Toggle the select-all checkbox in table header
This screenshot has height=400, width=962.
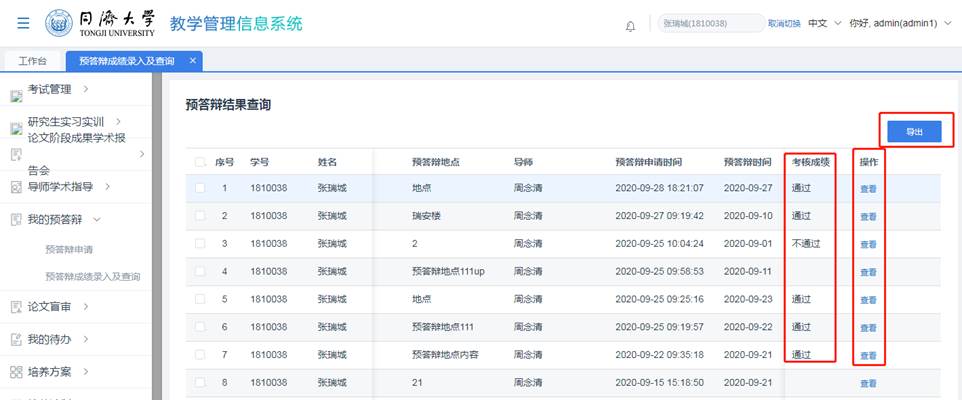point(201,162)
